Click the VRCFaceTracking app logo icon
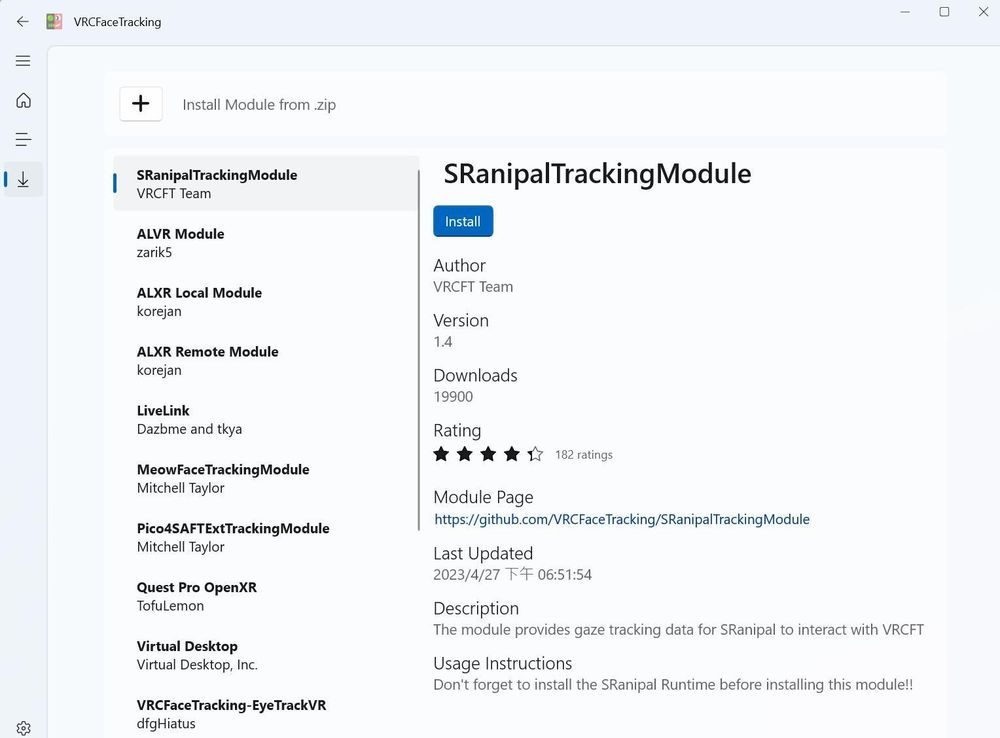 [54, 21]
